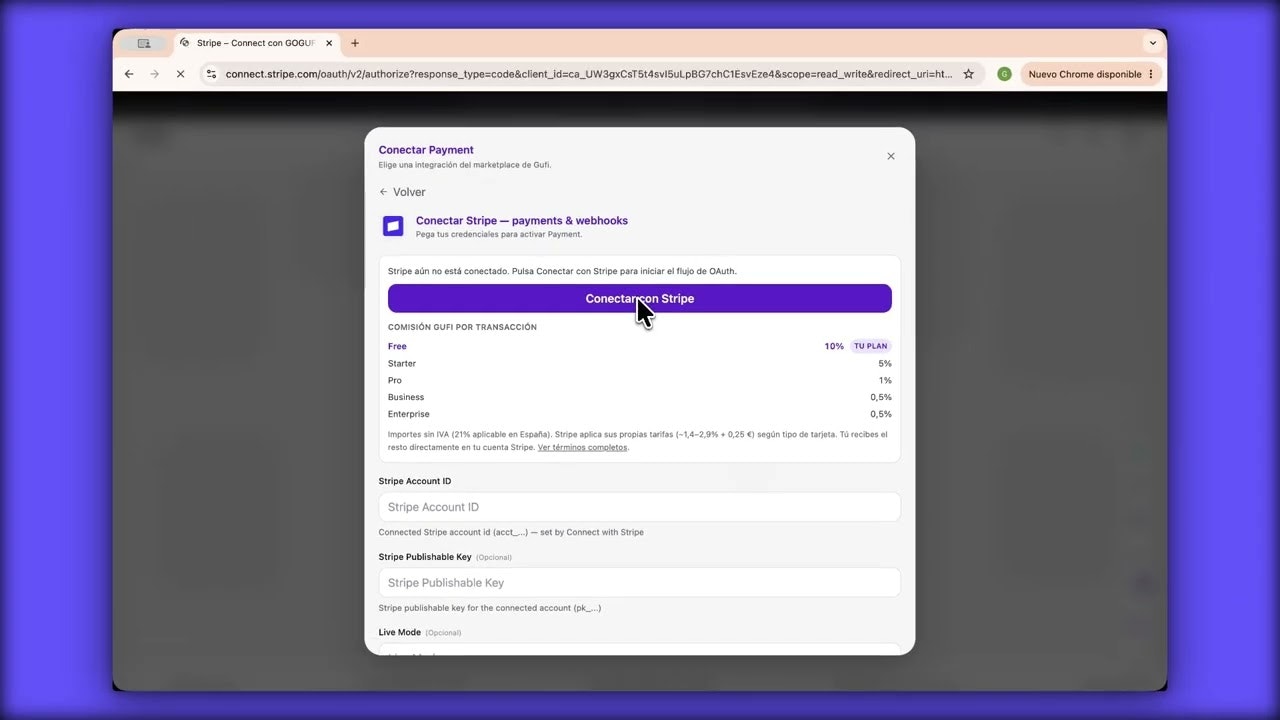Click the Conectar con Stripe button
This screenshot has height=720, width=1280.
[639, 298]
